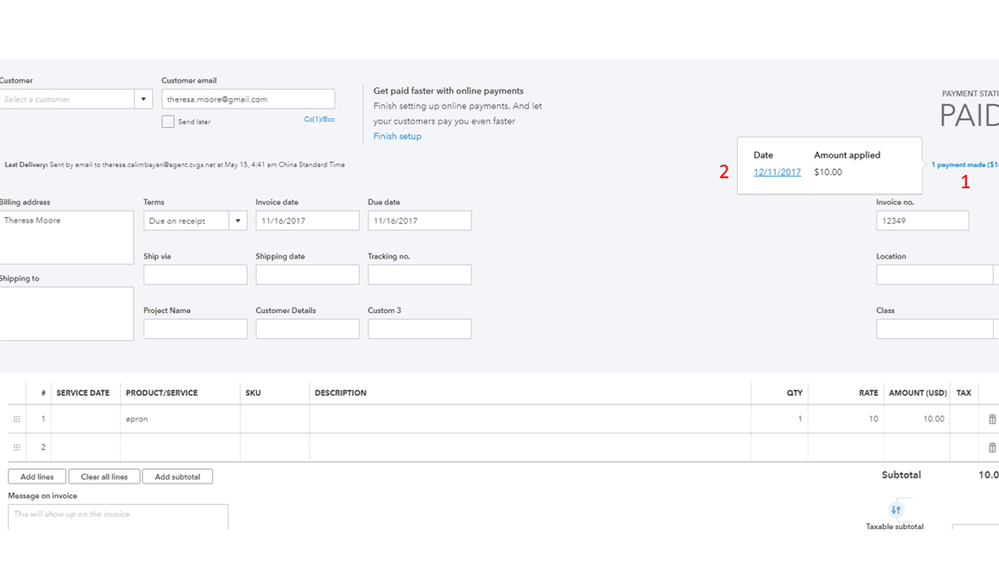This screenshot has width=999, height=562.
Task: Click the Add subtotal button
Action: point(177,477)
